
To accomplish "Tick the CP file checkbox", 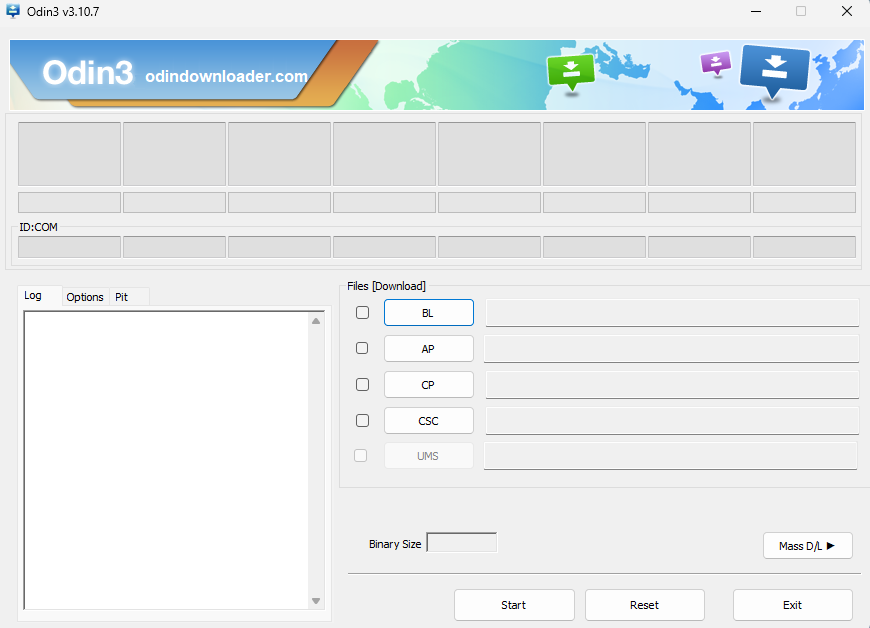I will (362, 384).
